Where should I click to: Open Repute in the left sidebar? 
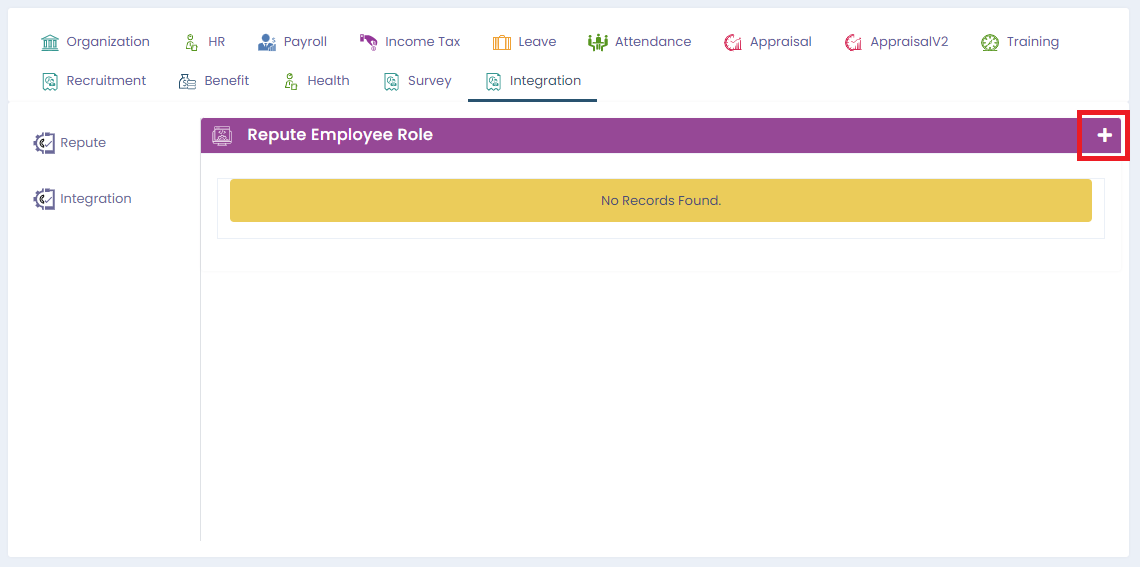click(82, 143)
